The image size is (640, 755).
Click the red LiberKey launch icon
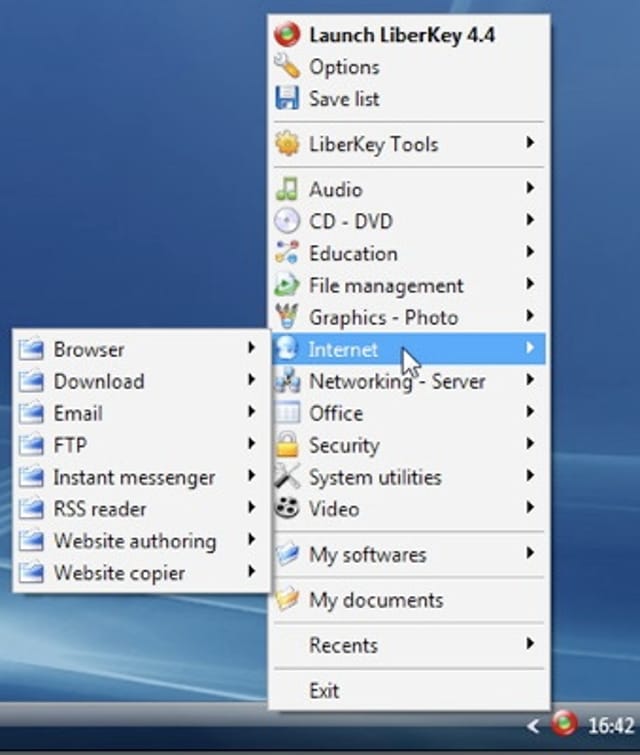287,35
